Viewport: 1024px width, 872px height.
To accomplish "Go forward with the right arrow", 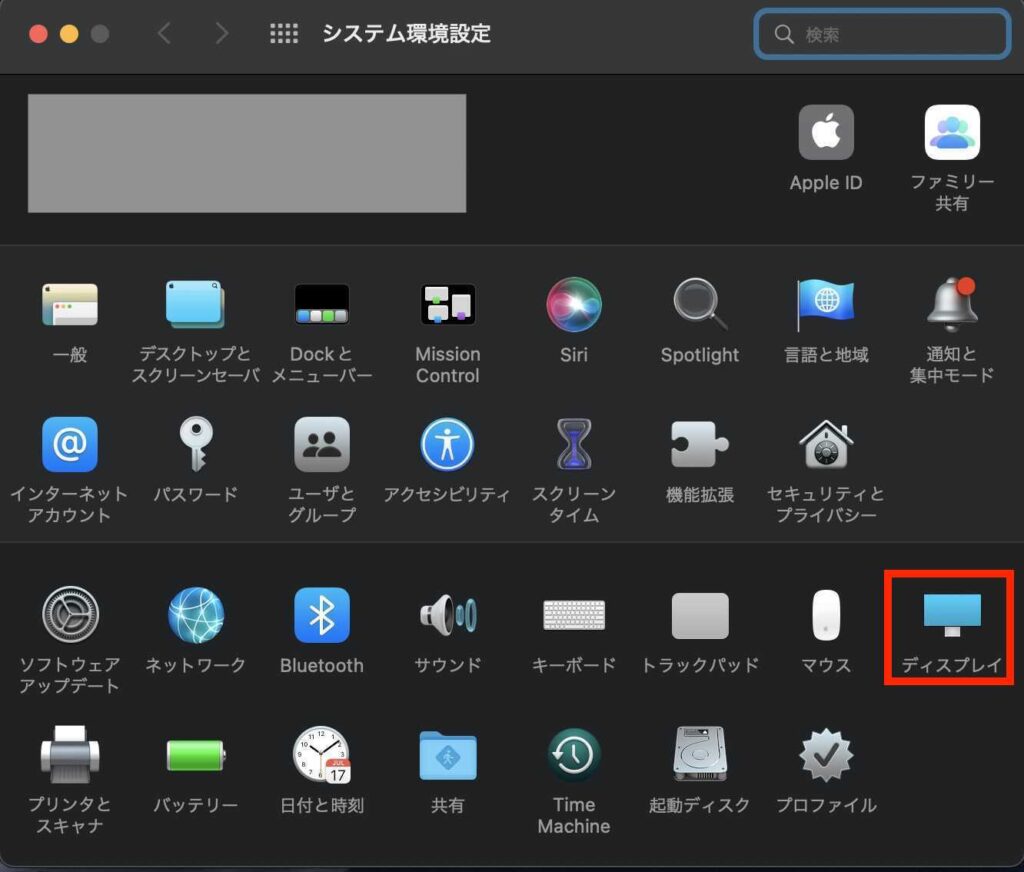I will click(222, 33).
